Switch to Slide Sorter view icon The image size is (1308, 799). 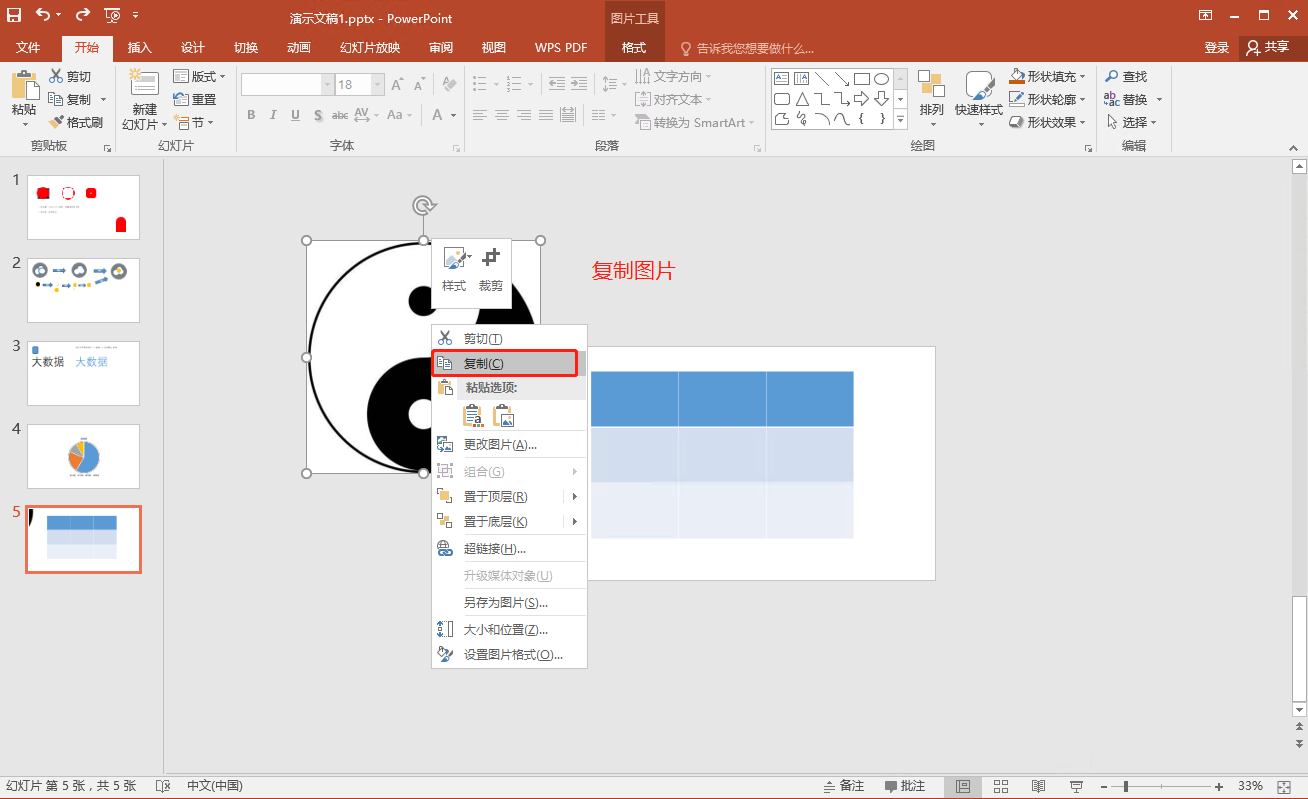pos(1001,786)
